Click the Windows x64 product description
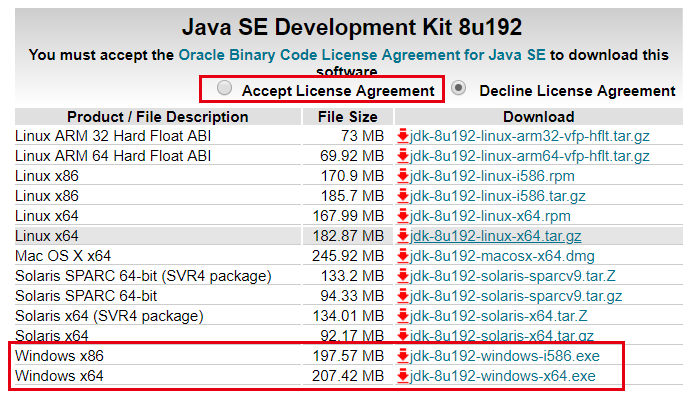Image resolution: width=693 pixels, height=404 pixels. pyautogui.click(x=59, y=376)
